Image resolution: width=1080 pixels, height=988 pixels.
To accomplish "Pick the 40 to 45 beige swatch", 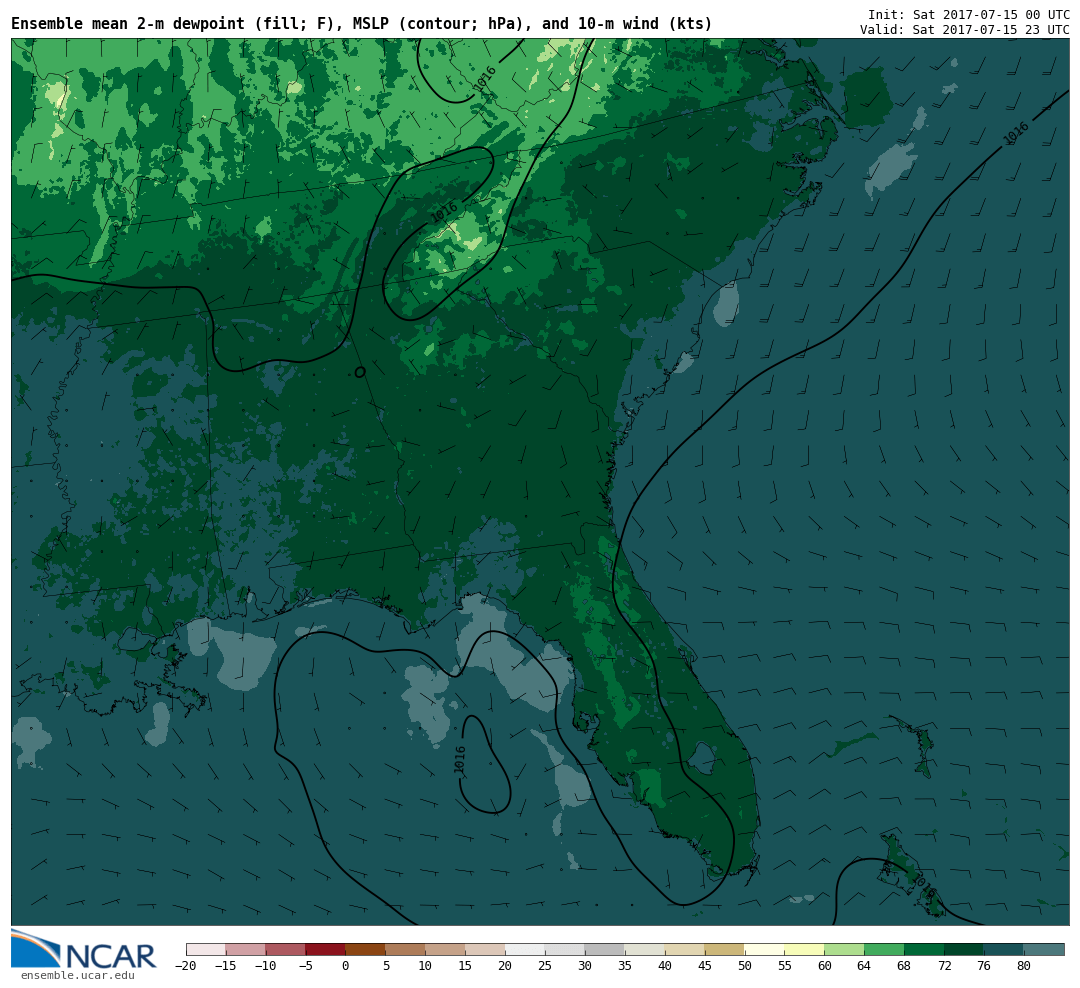I will [685, 949].
